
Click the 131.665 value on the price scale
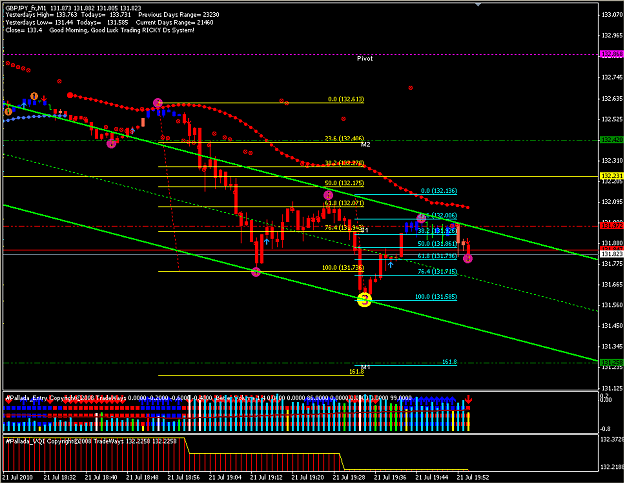(612, 285)
